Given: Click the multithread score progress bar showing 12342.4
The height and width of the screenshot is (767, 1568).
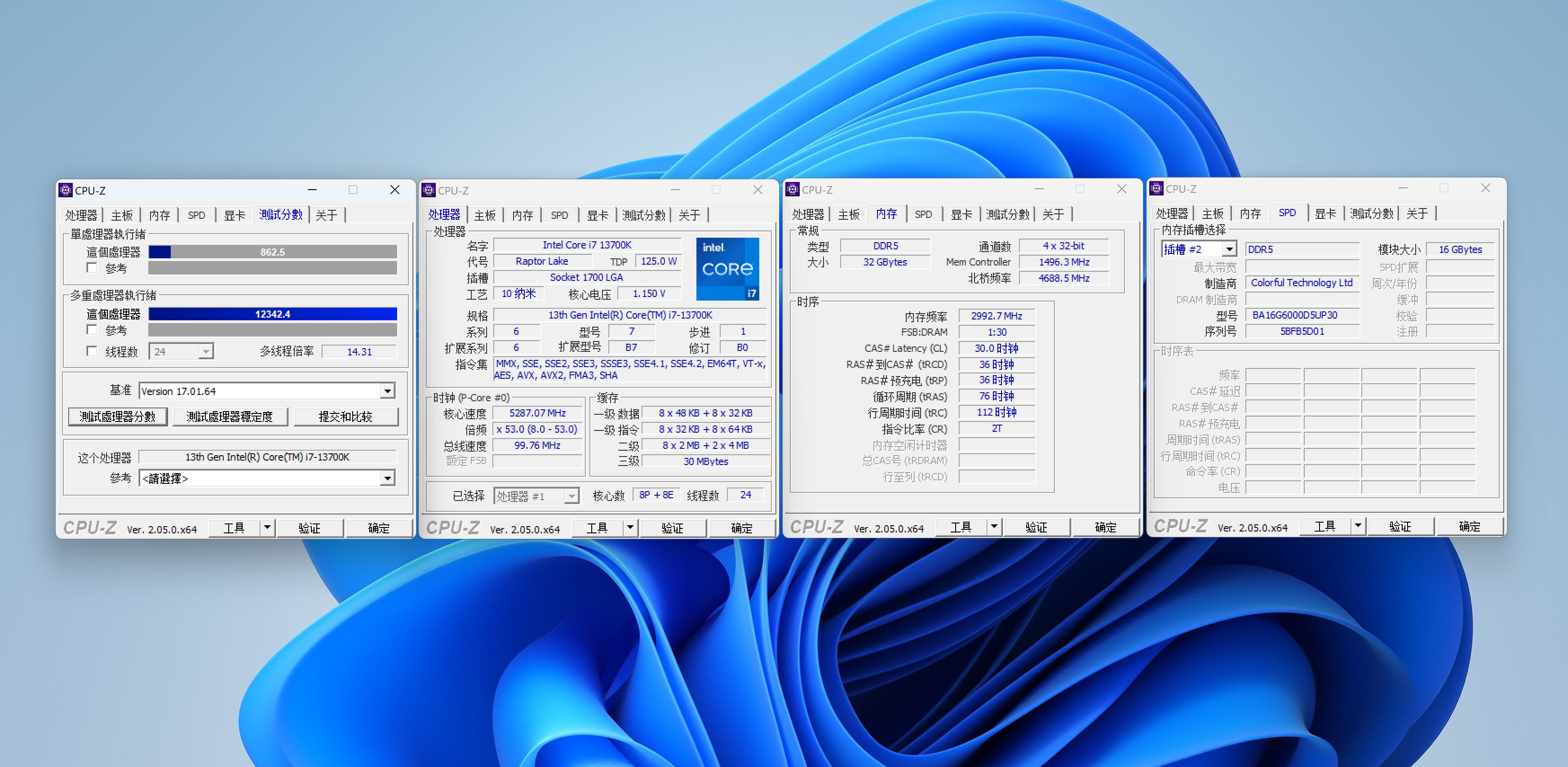Looking at the screenshot, I should point(273,314).
